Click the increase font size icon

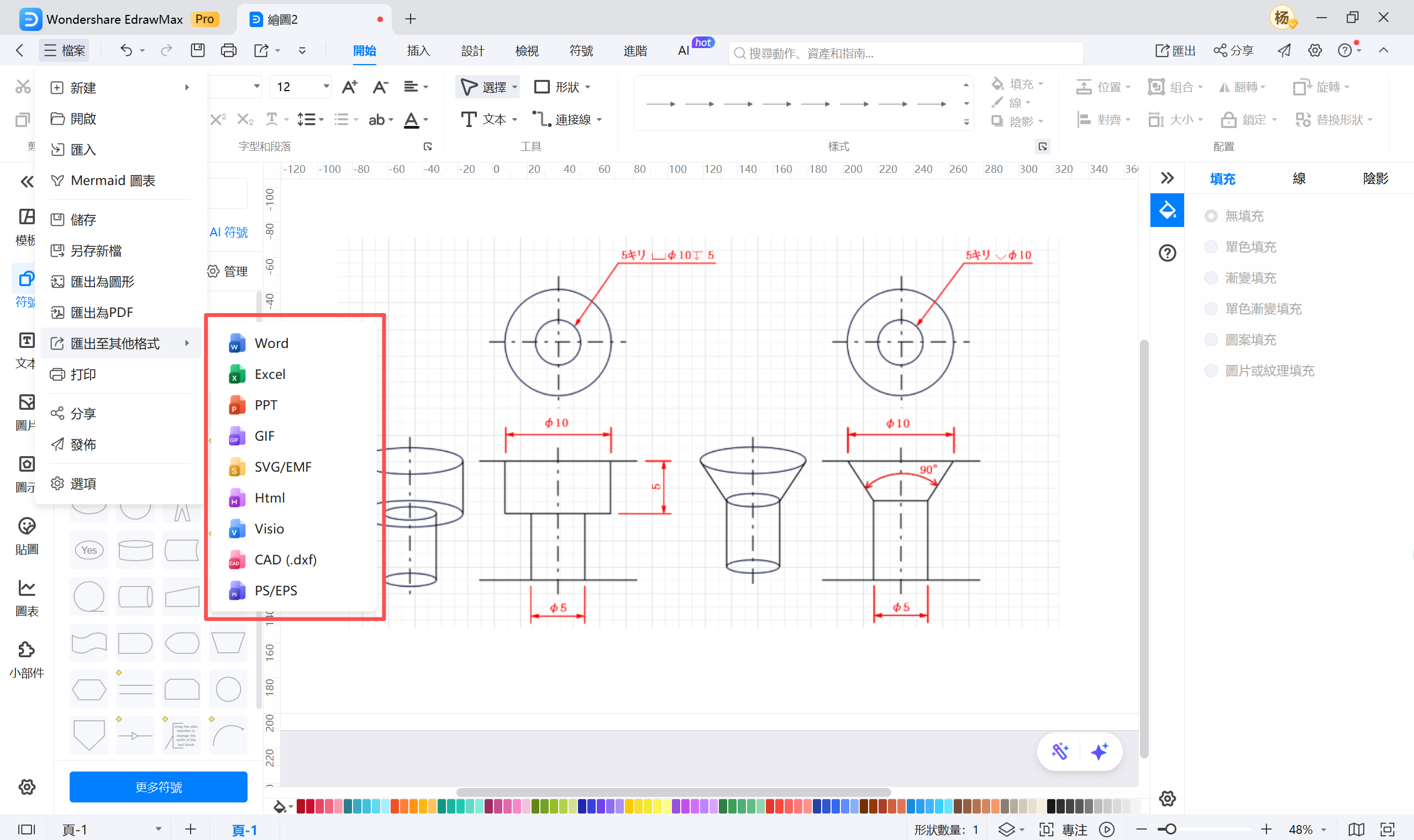pyautogui.click(x=349, y=87)
